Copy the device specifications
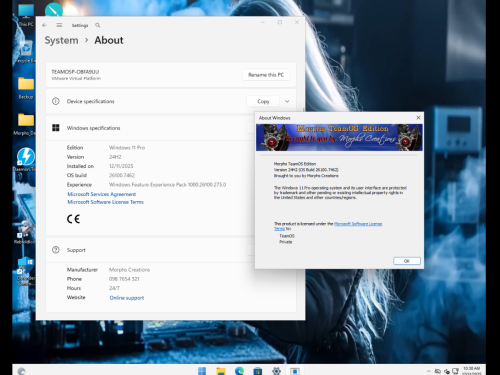 (263, 101)
